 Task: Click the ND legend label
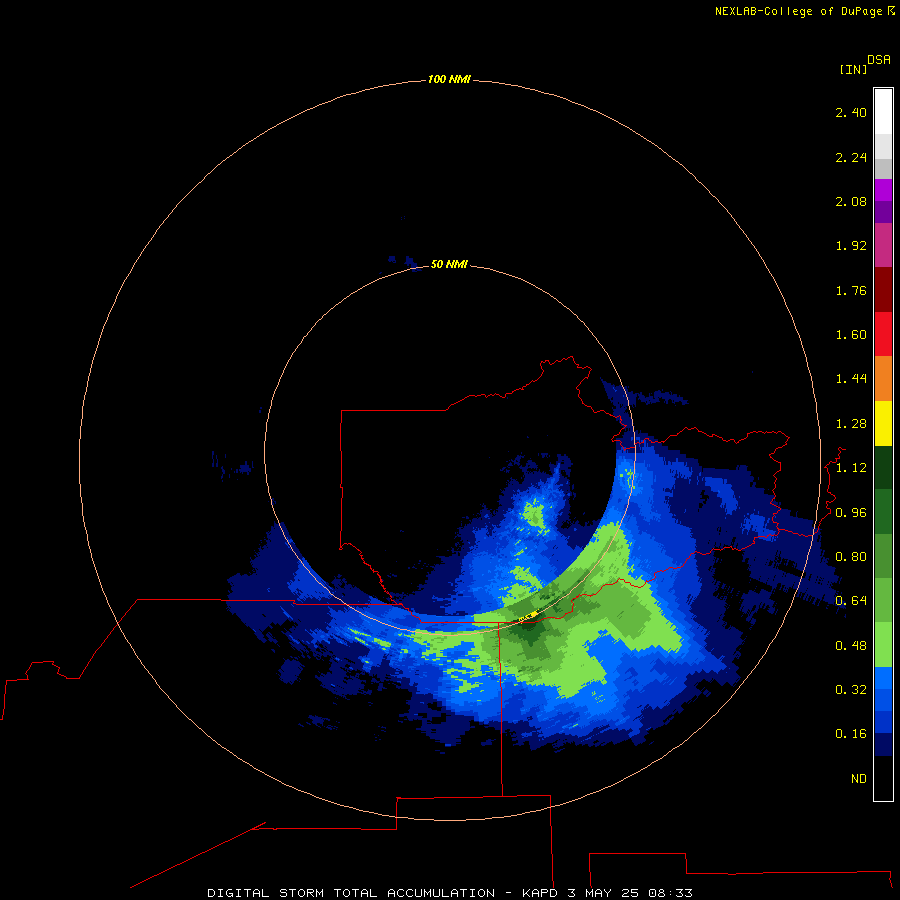click(859, 779)
